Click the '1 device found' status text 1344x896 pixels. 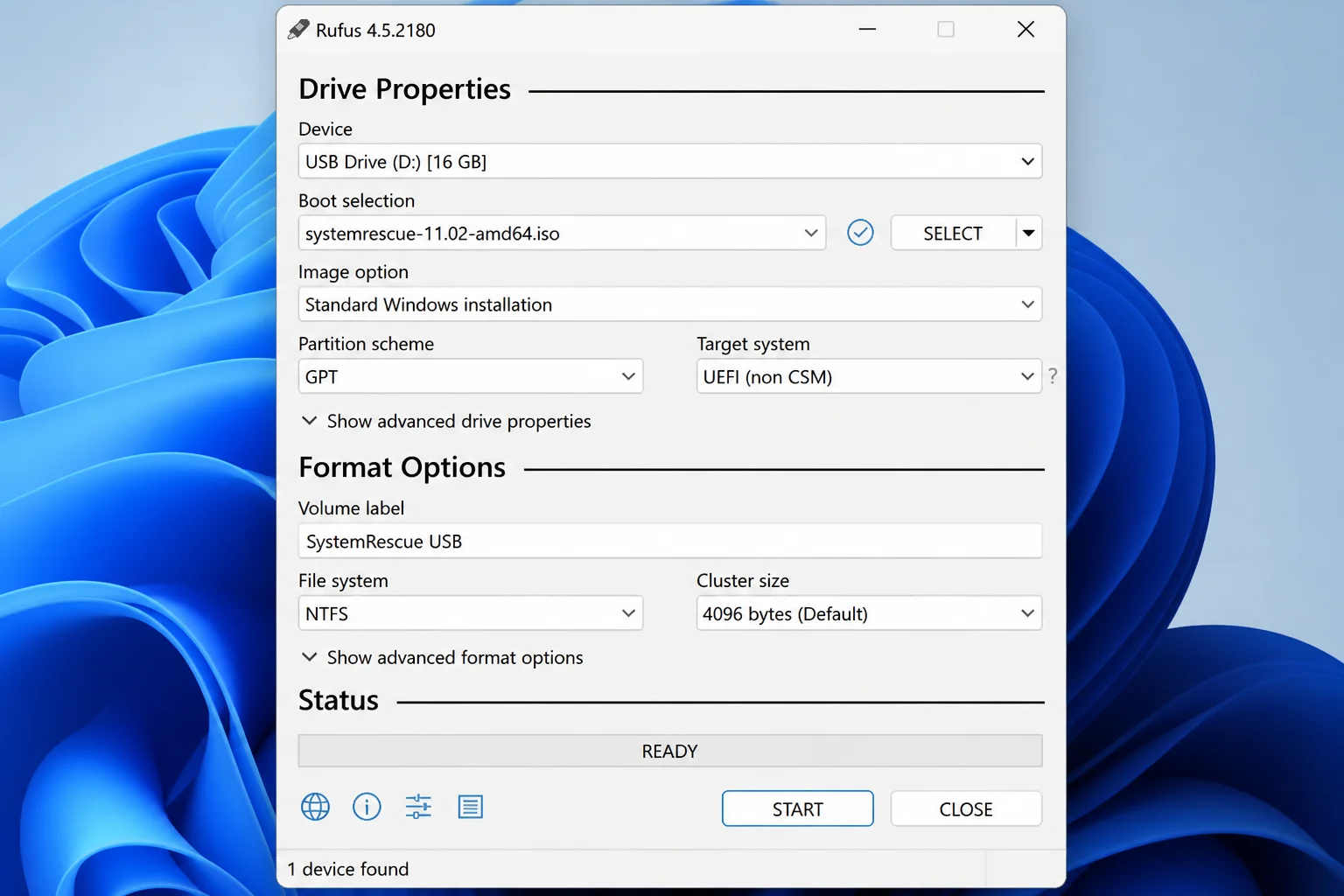tap(348, 869)
